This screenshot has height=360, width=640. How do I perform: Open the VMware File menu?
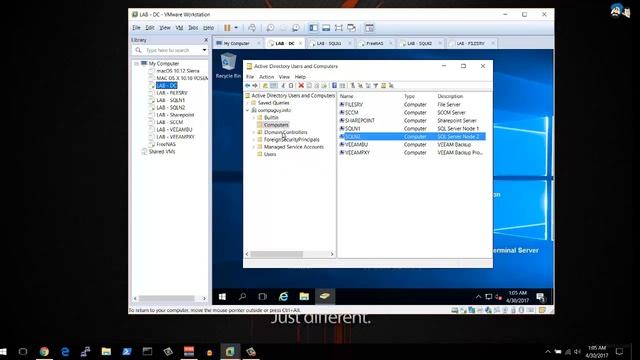pyautogui.click(x=136, y=28)
